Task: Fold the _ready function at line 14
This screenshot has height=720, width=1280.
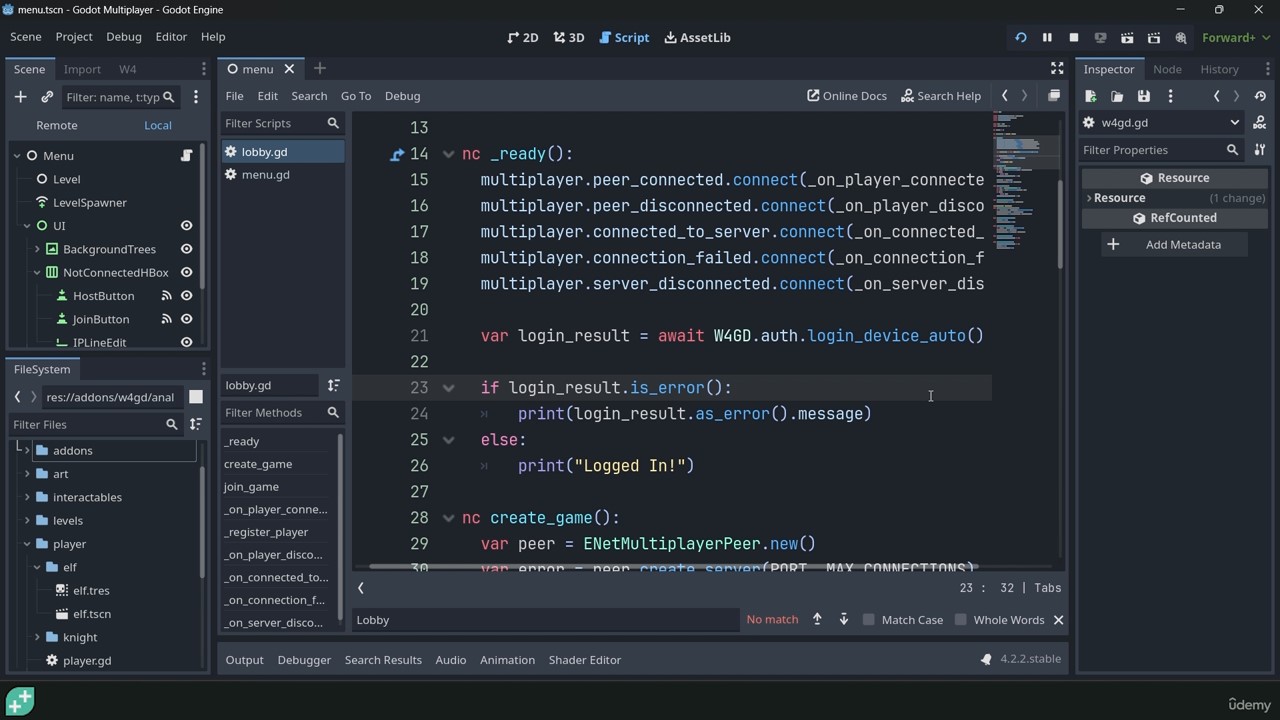Action: pos(448,154)
